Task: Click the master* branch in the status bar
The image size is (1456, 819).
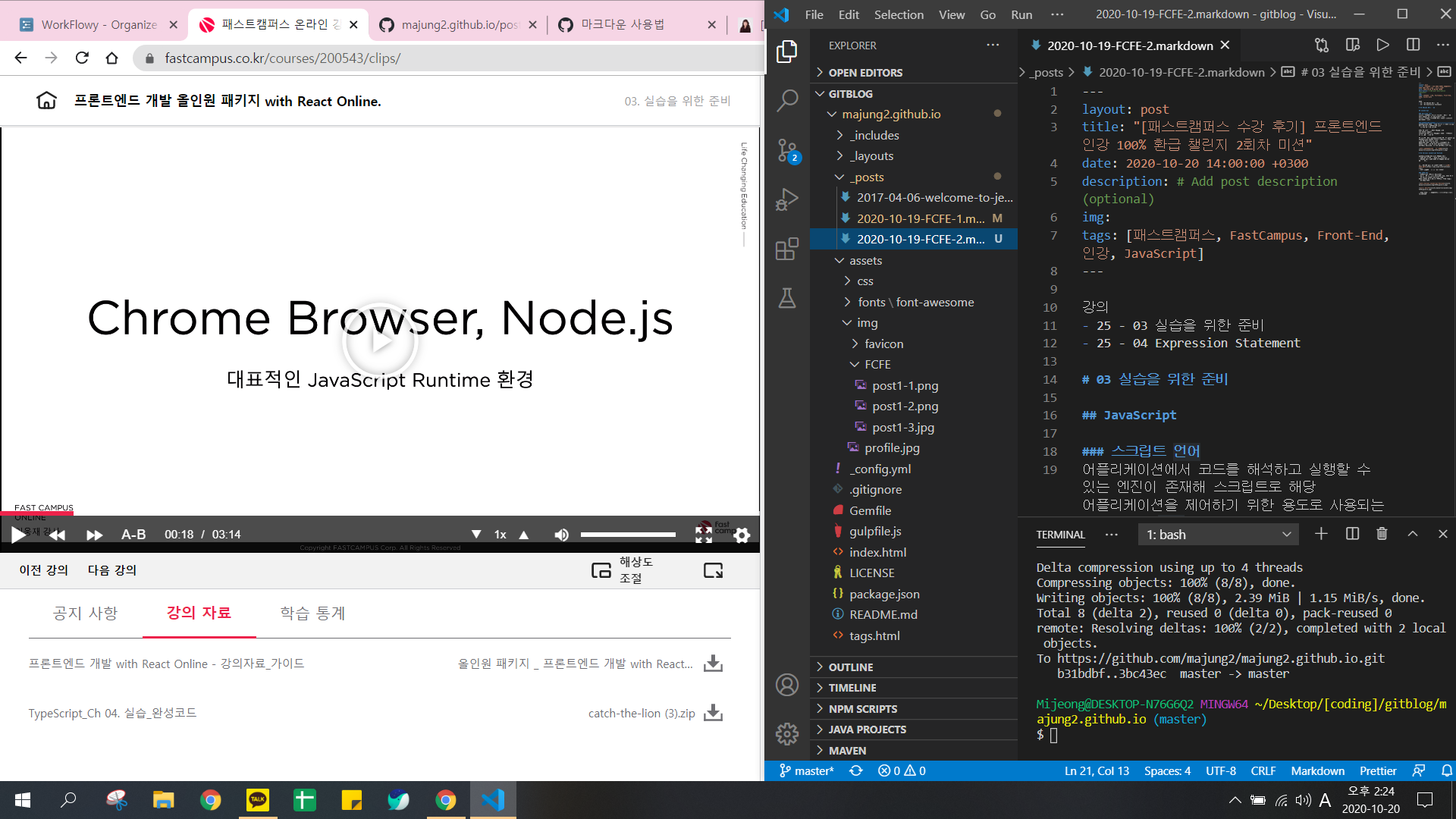Action: tap(806, 770)
